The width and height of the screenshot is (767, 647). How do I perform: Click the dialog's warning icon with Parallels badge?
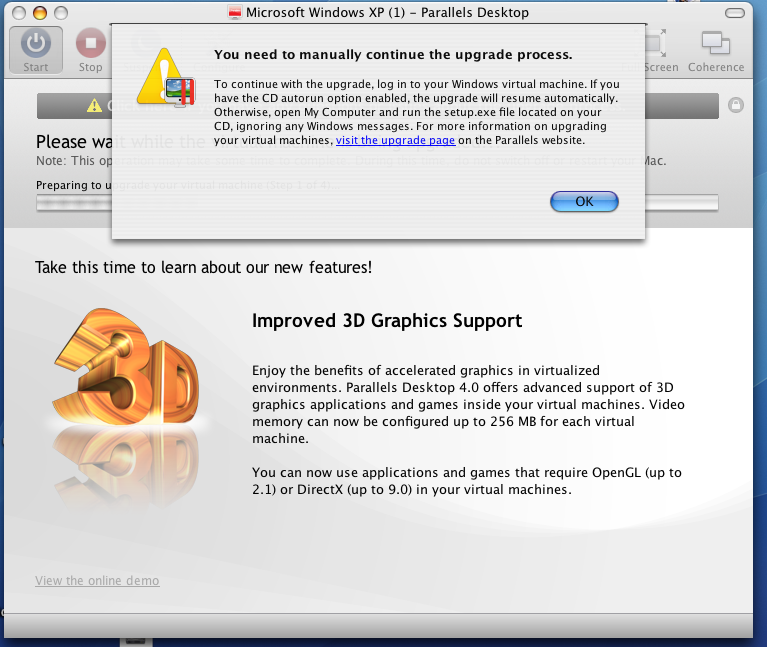(166, 78)
